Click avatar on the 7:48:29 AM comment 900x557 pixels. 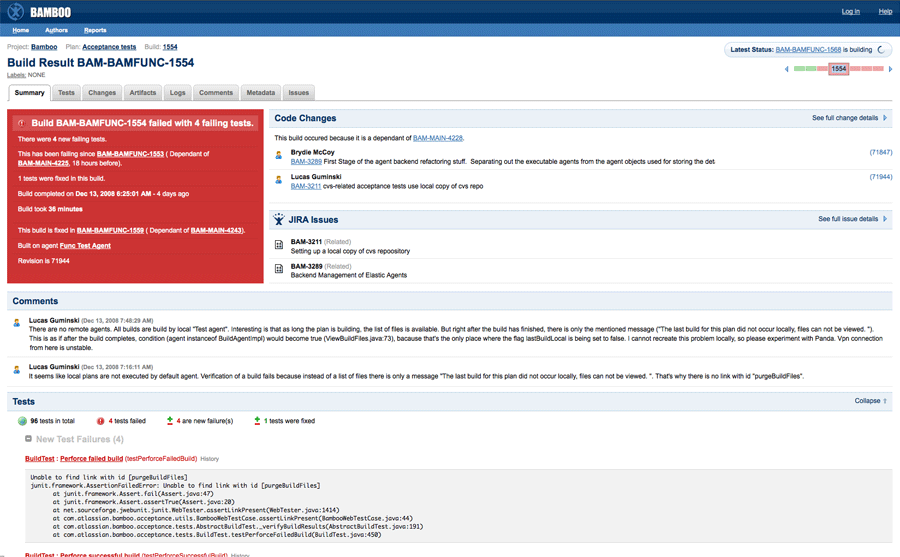point(17,323)
